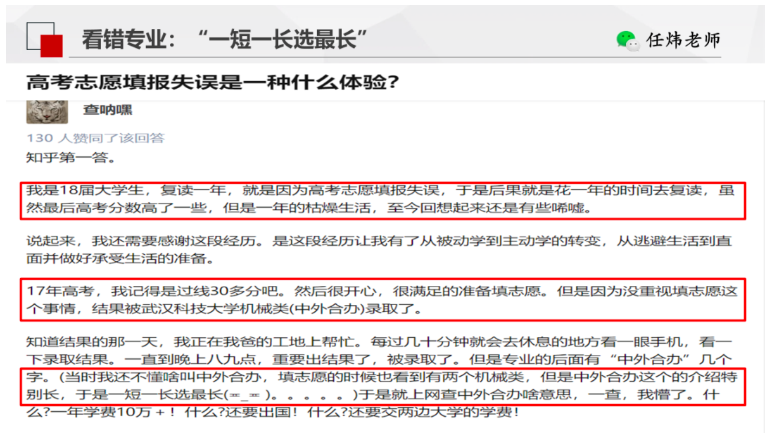Click the paragraph starting 17年高考
Image resolution: width=765 pixels, height=441 pixels.
(x=382, y=300)
